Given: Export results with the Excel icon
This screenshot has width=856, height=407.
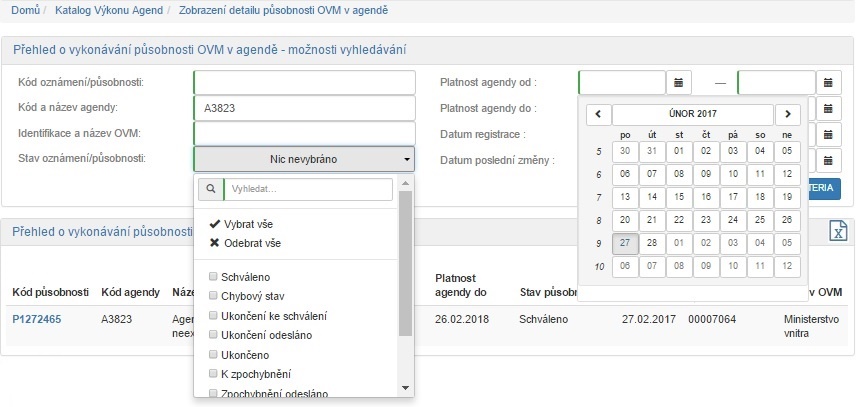Looking at the screenshot, I should pos(838,231).
